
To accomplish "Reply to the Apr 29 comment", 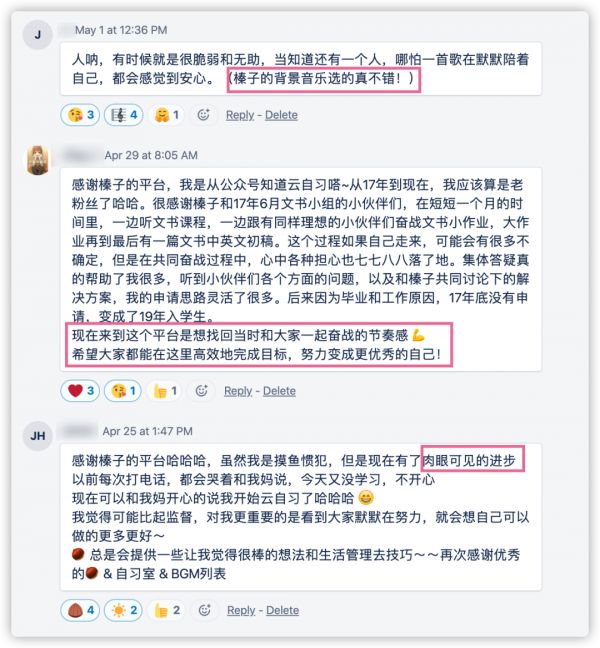I will coord(238,391).
